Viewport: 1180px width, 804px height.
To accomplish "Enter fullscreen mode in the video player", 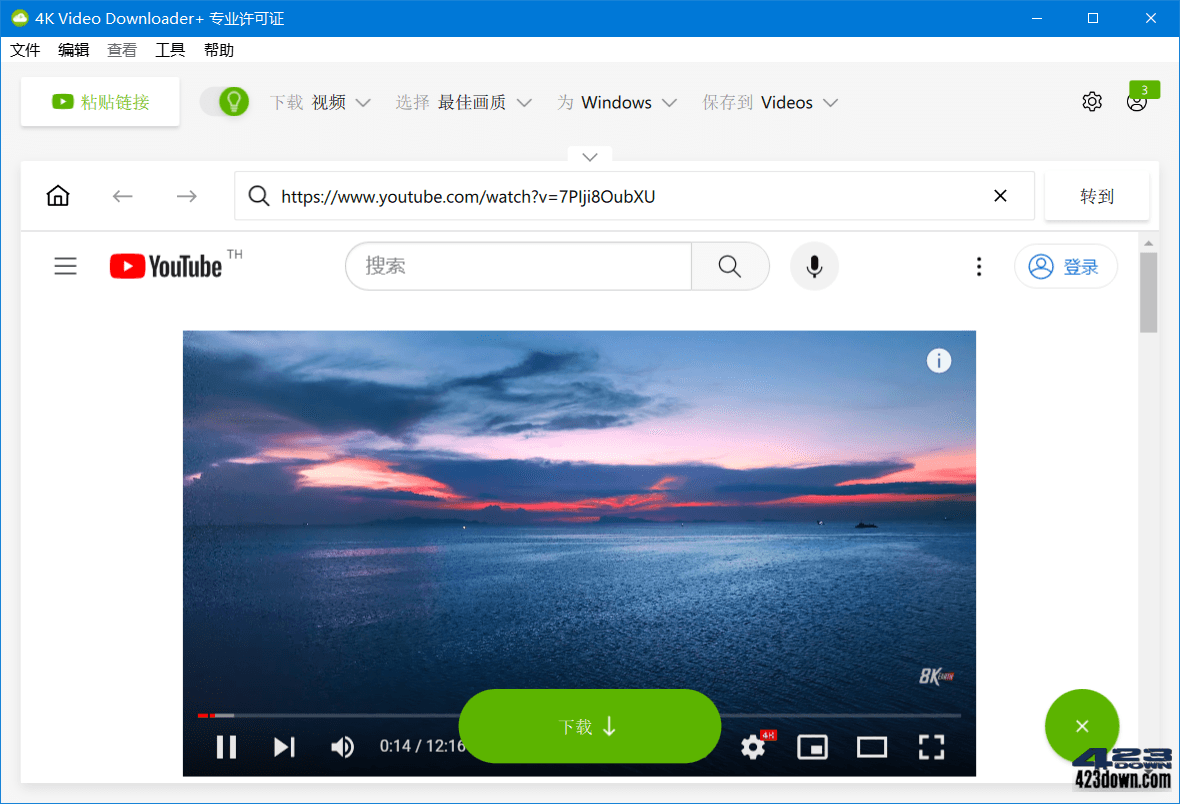I will point(931,746).
